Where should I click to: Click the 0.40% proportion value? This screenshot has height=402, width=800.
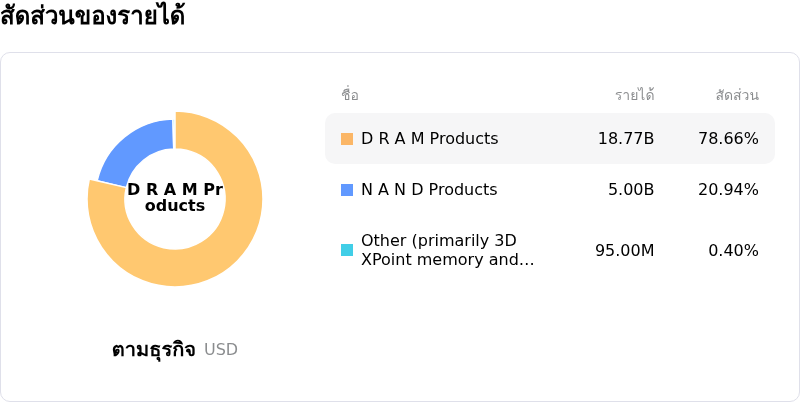733,250
